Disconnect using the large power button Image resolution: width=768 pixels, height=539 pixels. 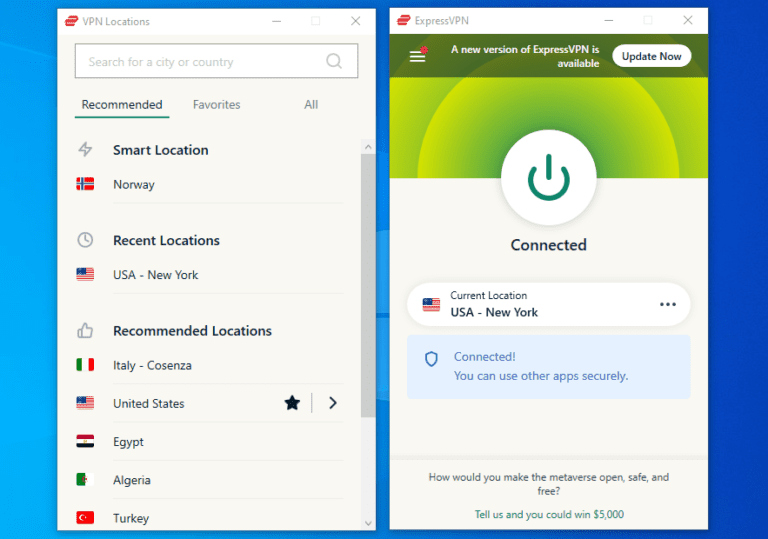tap(549, 178)
